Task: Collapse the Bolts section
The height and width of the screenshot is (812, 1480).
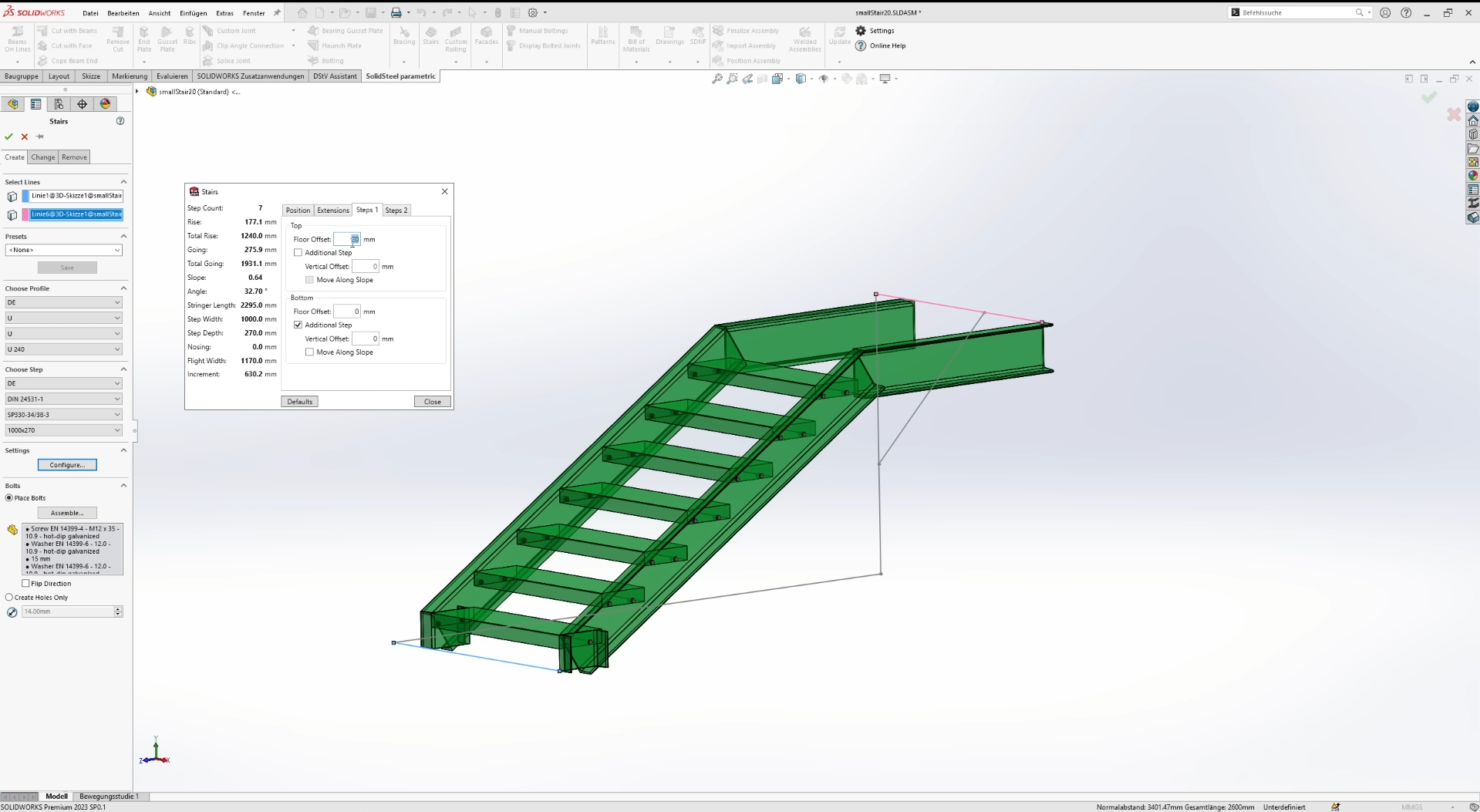Action: (x=123, y=486)
